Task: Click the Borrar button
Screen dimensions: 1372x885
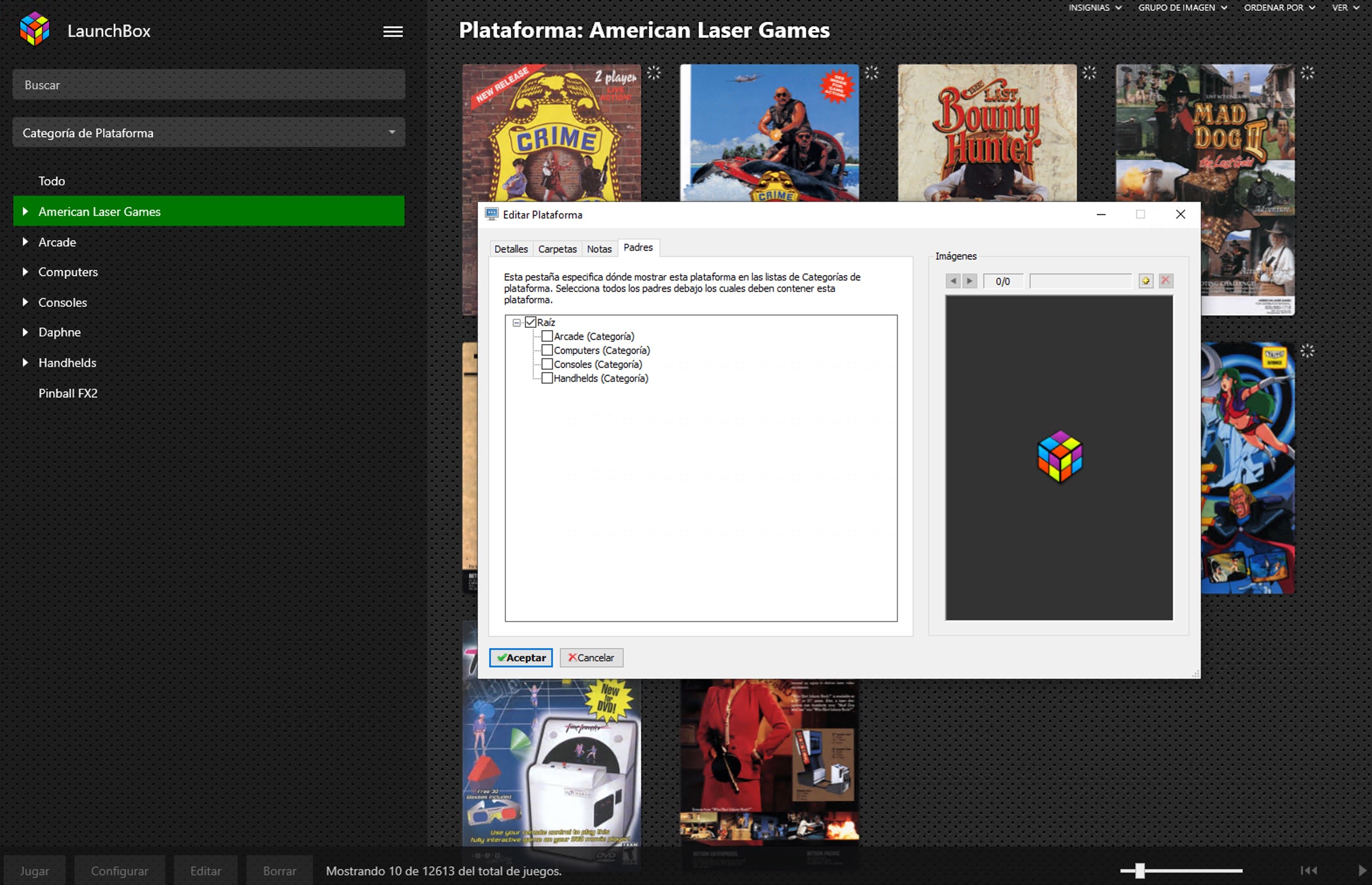Action: point(279,871)
